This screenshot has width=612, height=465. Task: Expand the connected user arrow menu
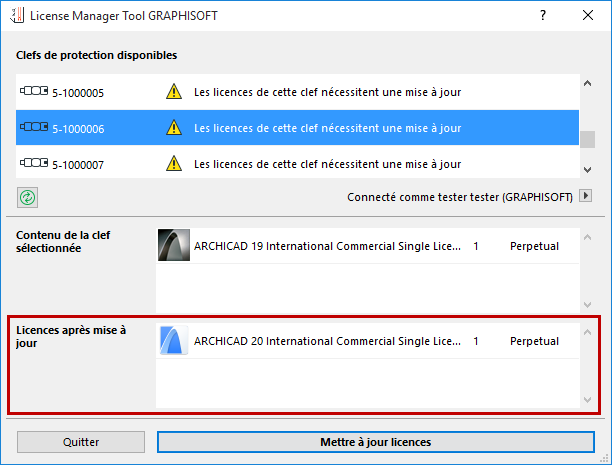pyautogui.click(x=585, y=196)
